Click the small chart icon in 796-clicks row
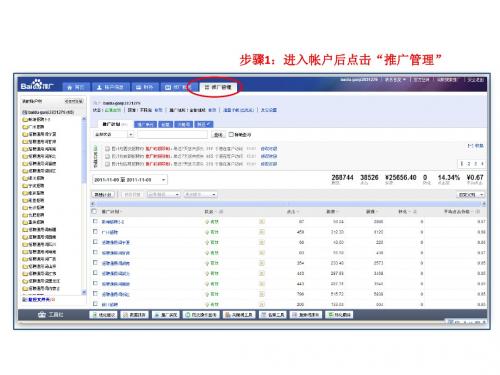 click(x=262, y=294)
